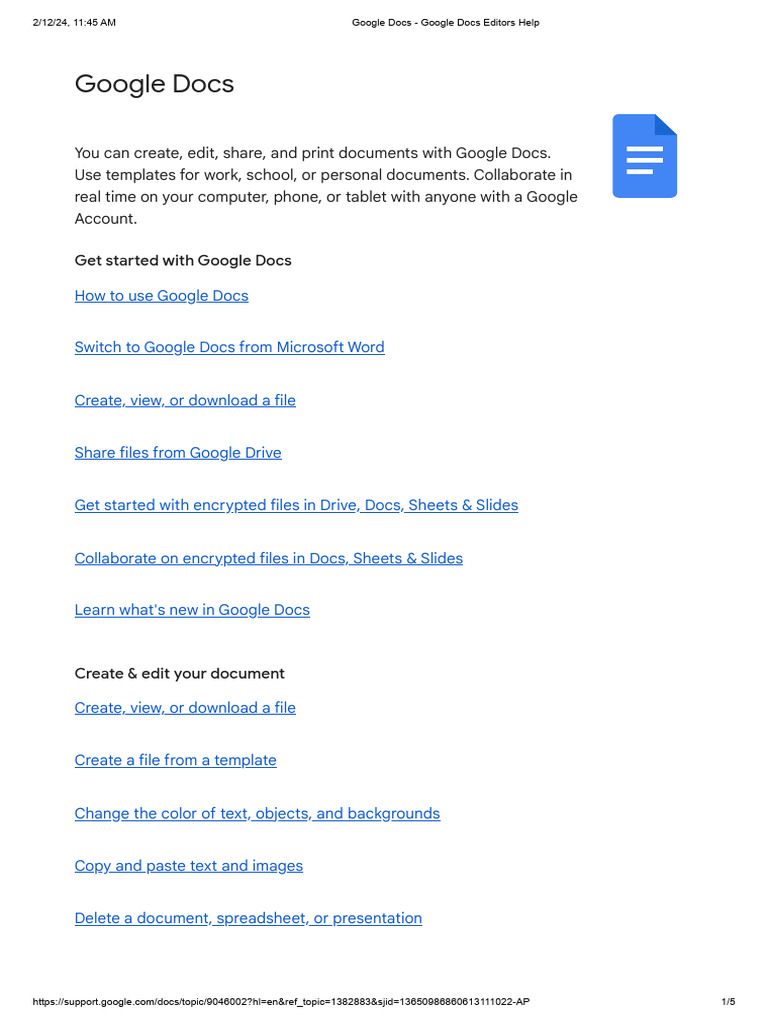Open the How to use Google Docs link
768x1024 pixels.
pos(161,296)
